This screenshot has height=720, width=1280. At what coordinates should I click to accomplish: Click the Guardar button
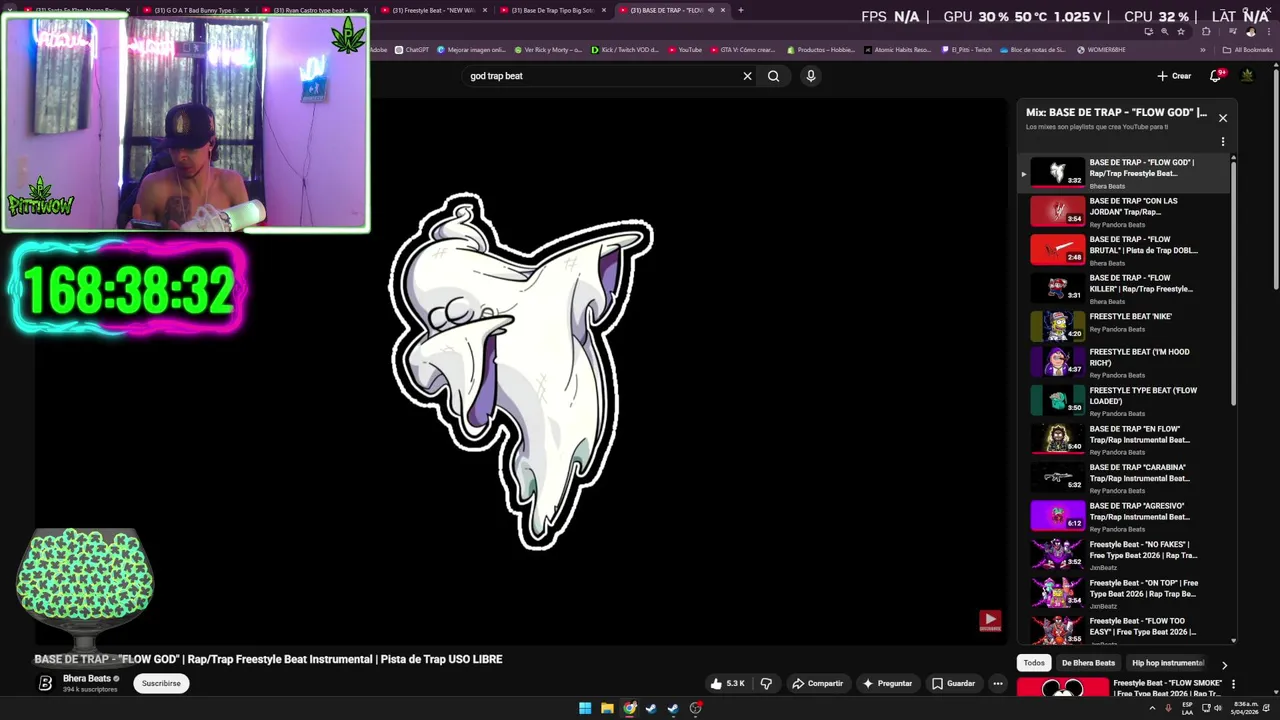(953, 684)
